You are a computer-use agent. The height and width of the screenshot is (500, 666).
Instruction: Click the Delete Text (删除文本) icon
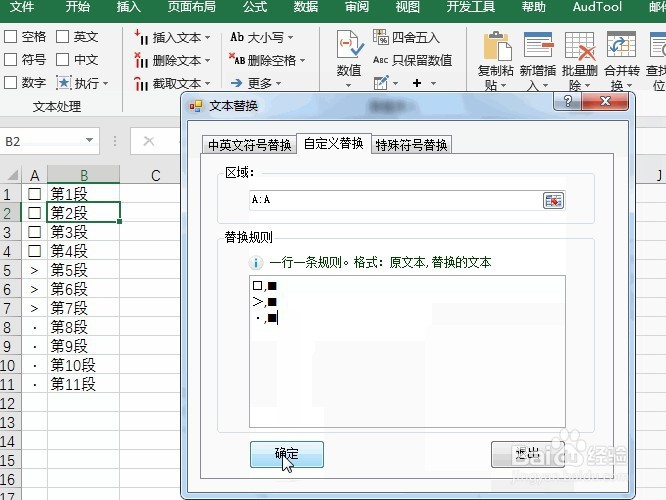pos(141,60)
